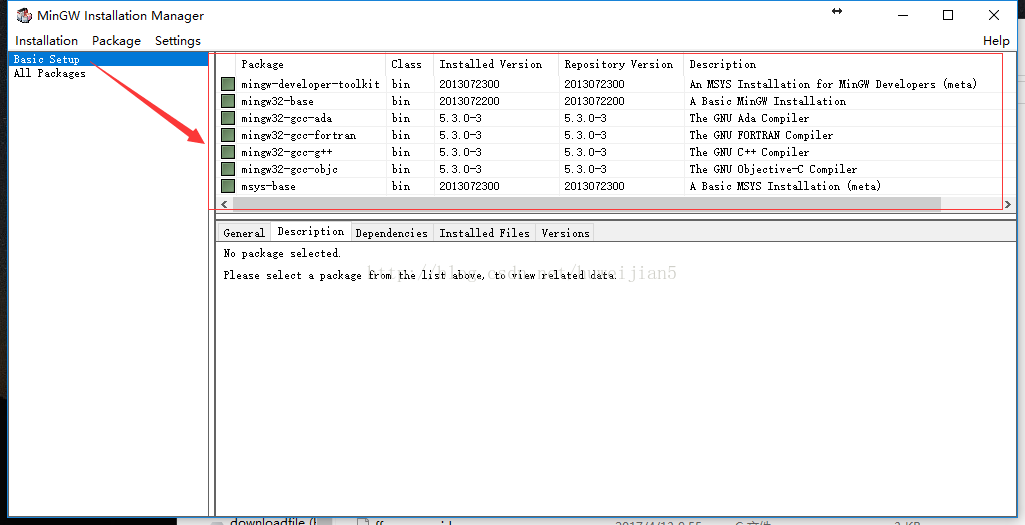
Task: Select the mingw32-gcc-ada package name
Action: click(286, 118)
